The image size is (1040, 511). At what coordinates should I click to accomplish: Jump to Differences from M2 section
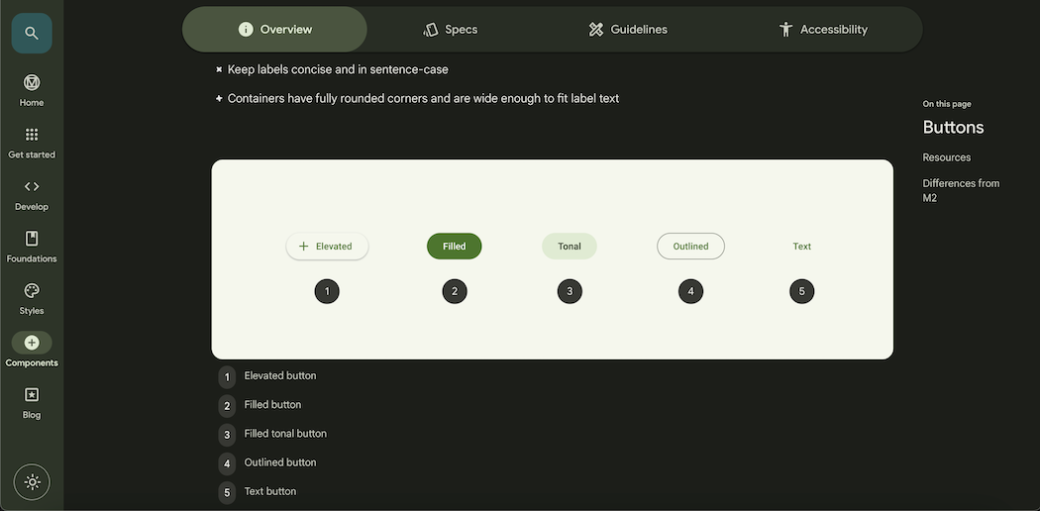pos(960,190)
